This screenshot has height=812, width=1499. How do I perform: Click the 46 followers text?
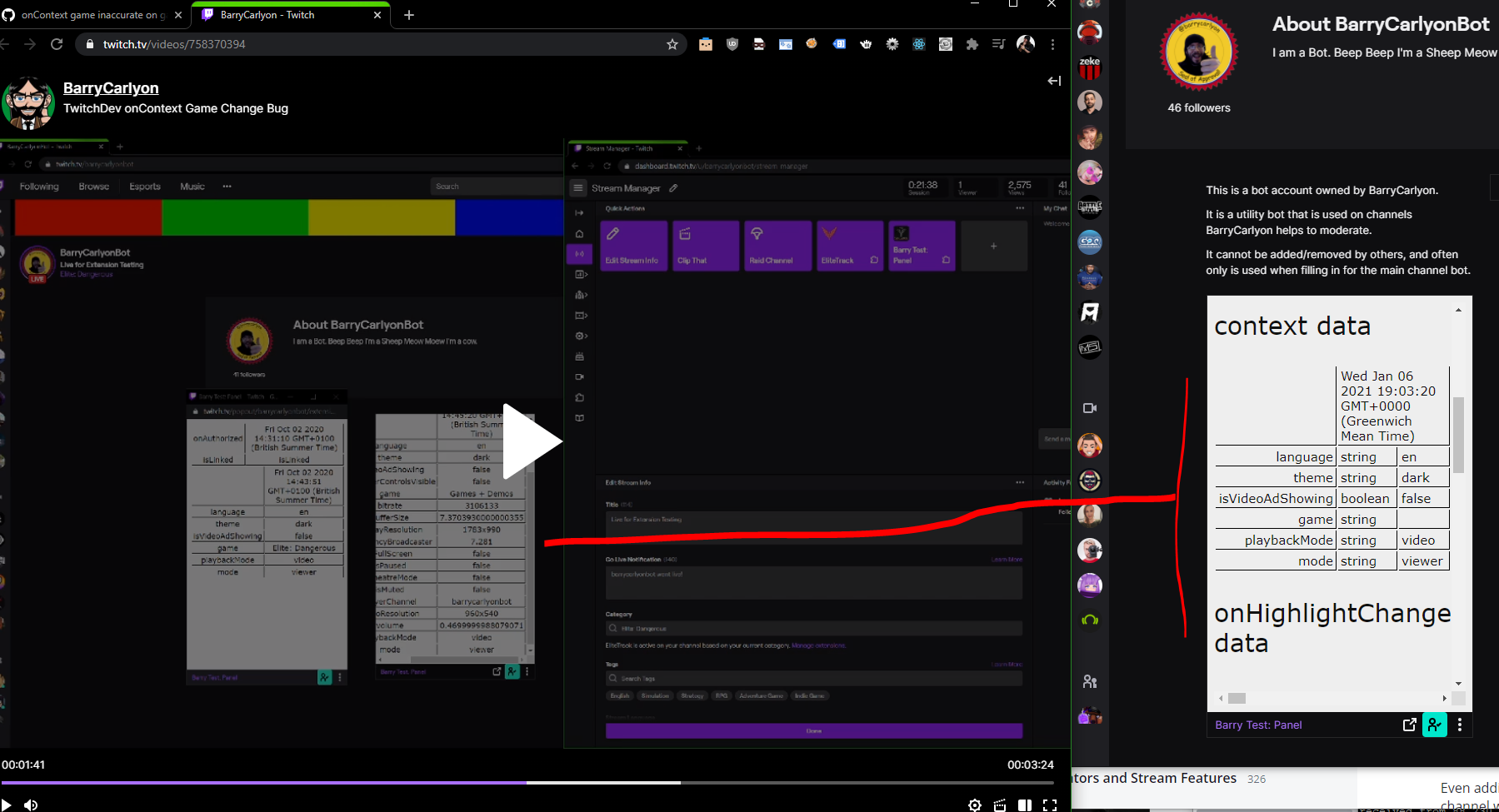[1199, 108]
